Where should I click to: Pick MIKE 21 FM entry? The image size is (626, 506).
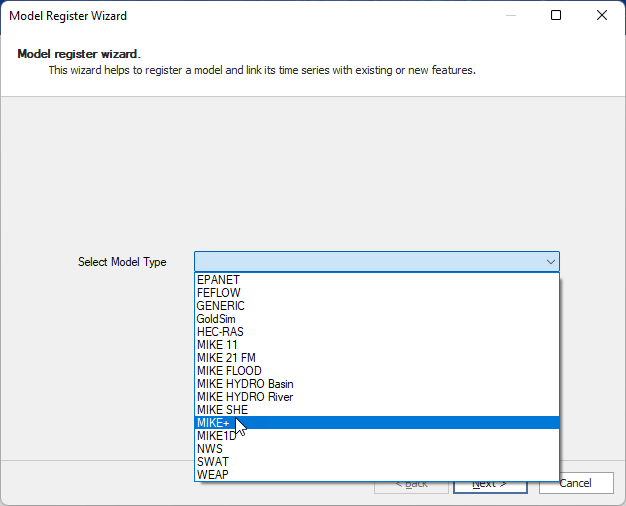tap(377, 358)
